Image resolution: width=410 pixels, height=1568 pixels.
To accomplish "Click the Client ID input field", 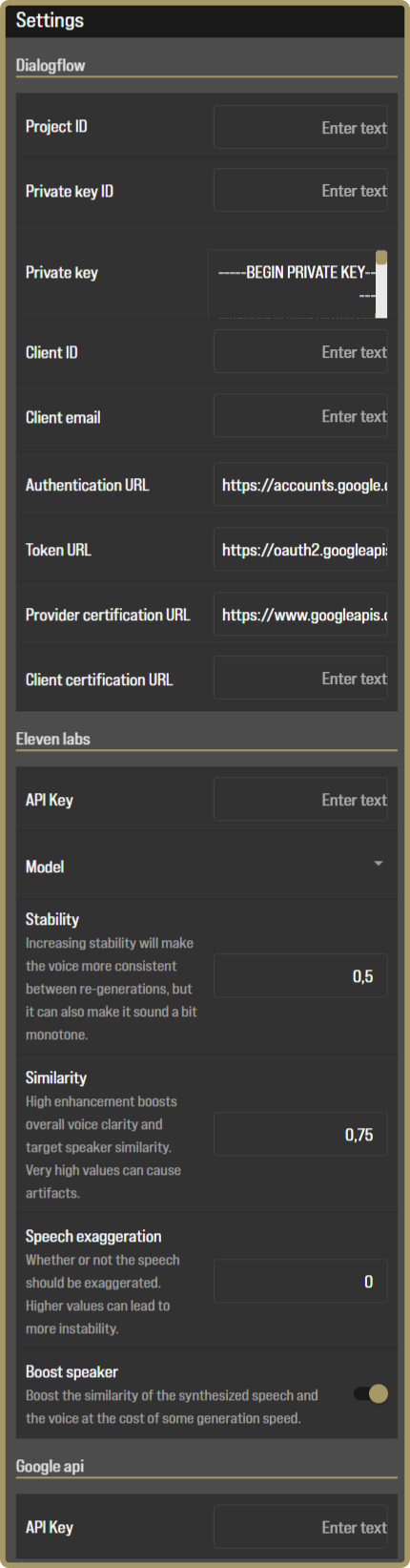I will (300, 352).
